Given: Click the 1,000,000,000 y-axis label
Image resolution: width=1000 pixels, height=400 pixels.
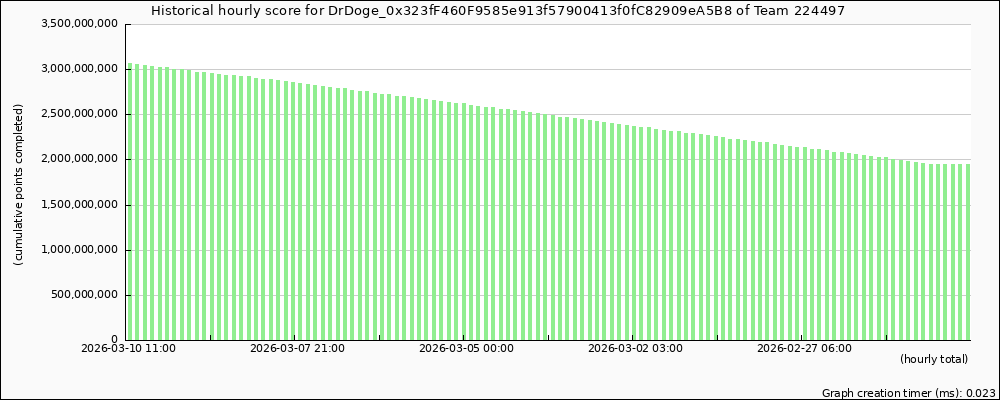Looking at the screenshot, I should point(77,250).
